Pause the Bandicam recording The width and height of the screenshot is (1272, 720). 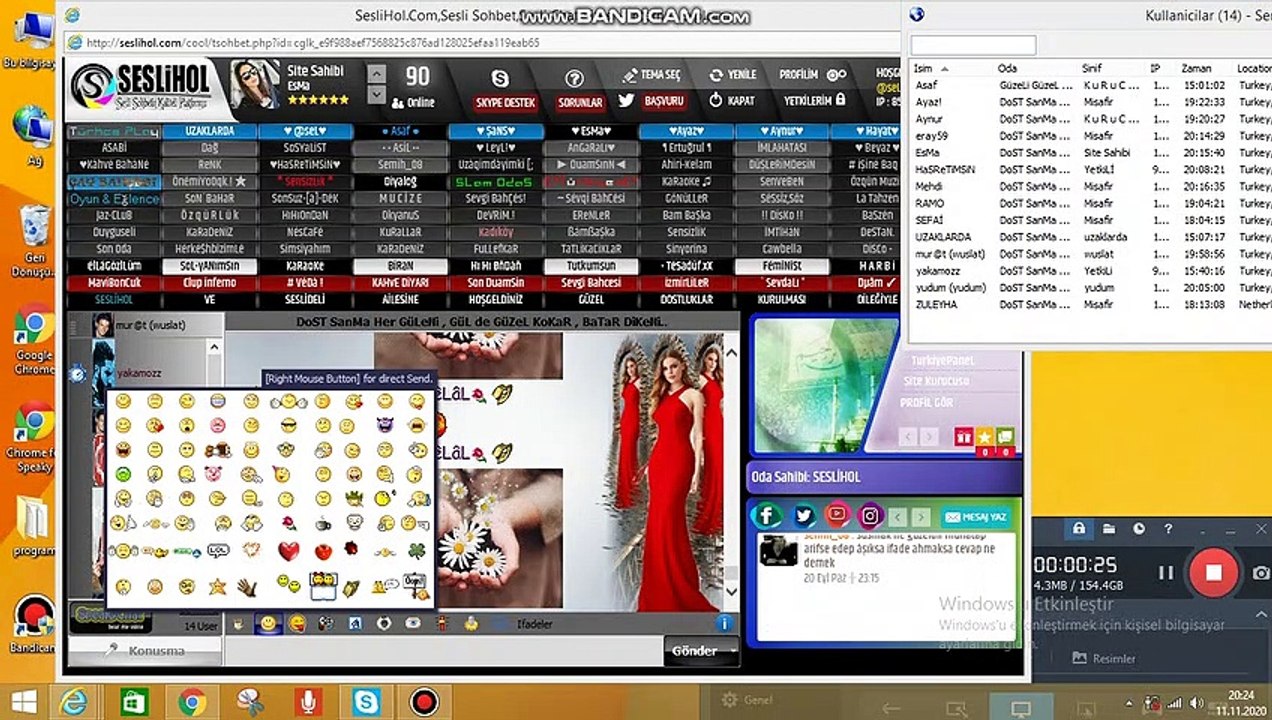1165,573
